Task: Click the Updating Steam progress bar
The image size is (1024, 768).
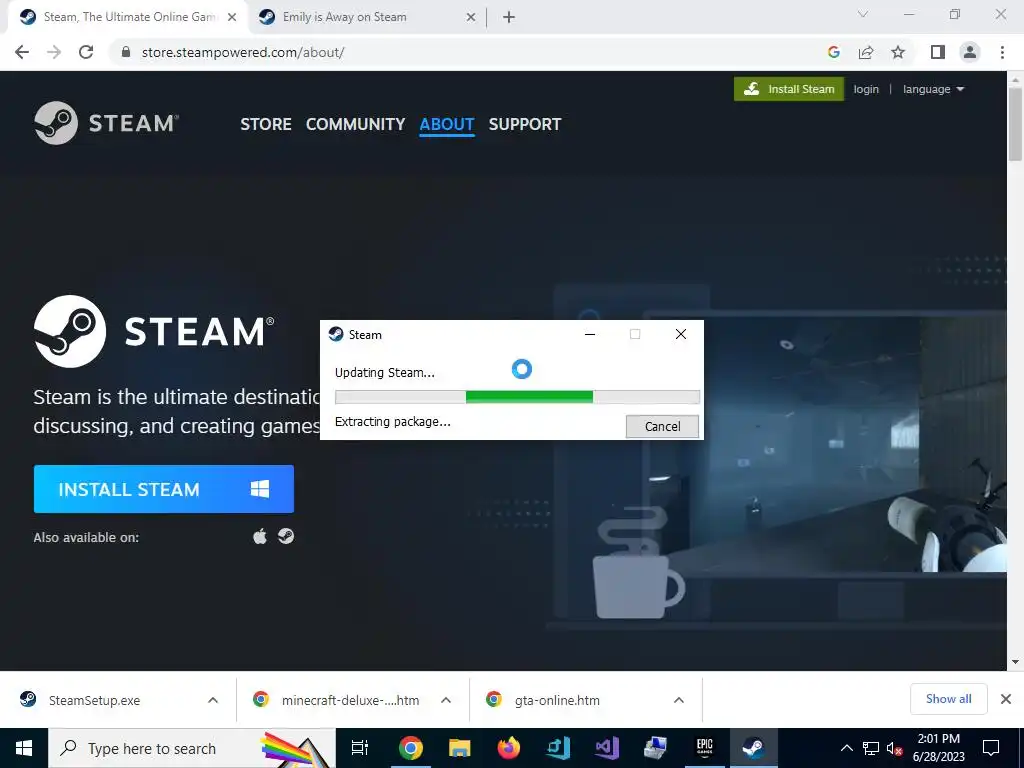Action: 517,397
